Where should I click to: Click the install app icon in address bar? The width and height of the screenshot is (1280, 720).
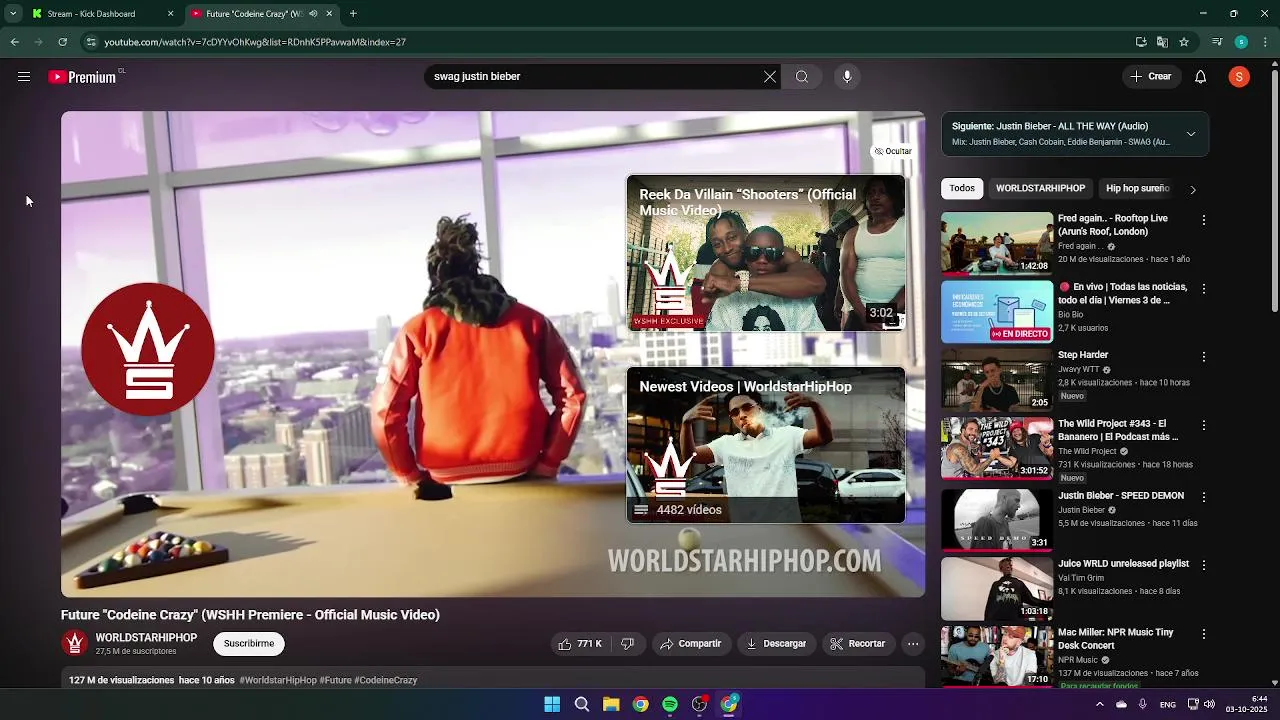coord(1141,42)
